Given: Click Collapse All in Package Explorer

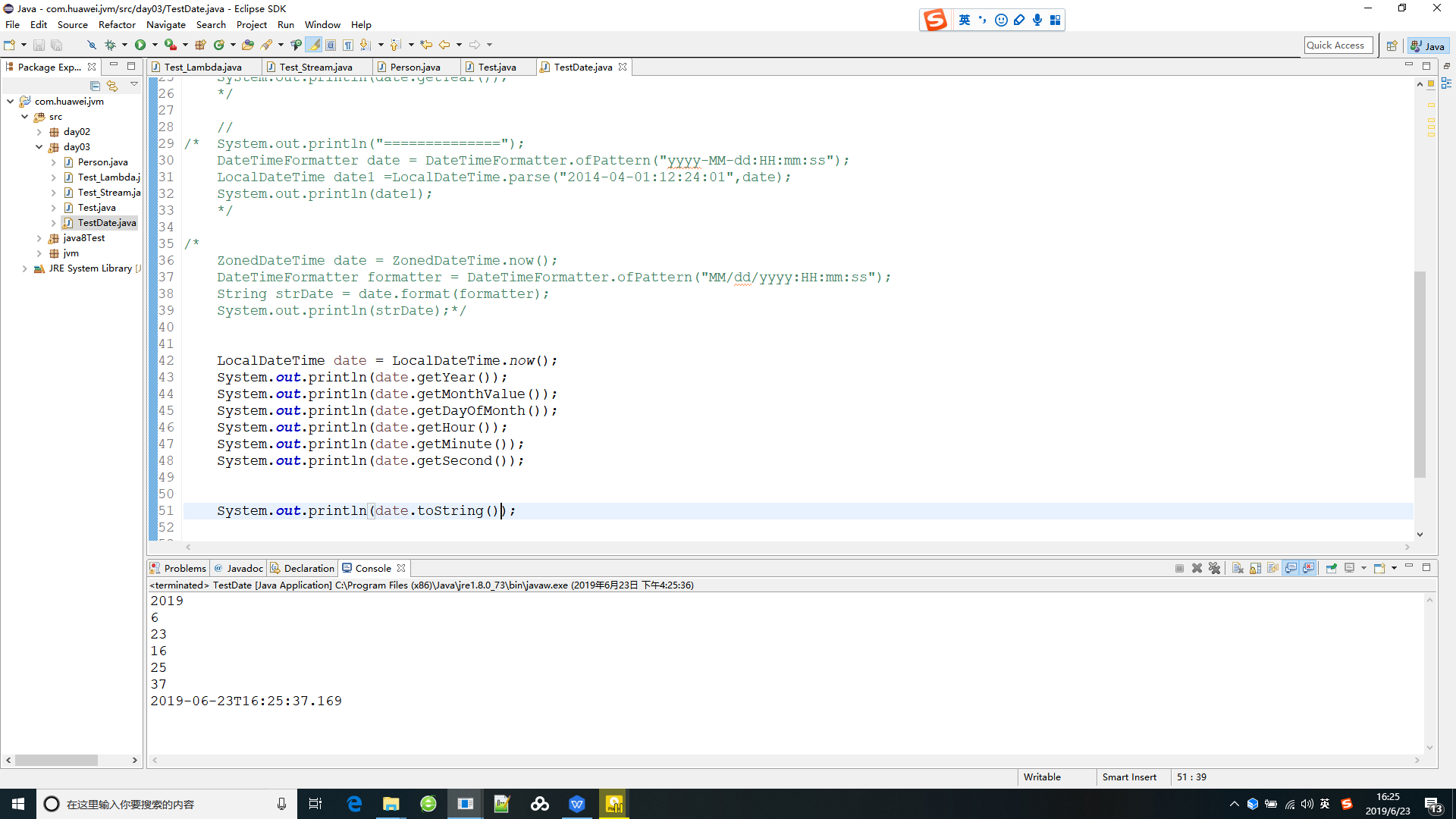Looking at the screenshot, I should pyautogui.click(x=95, y=86).
